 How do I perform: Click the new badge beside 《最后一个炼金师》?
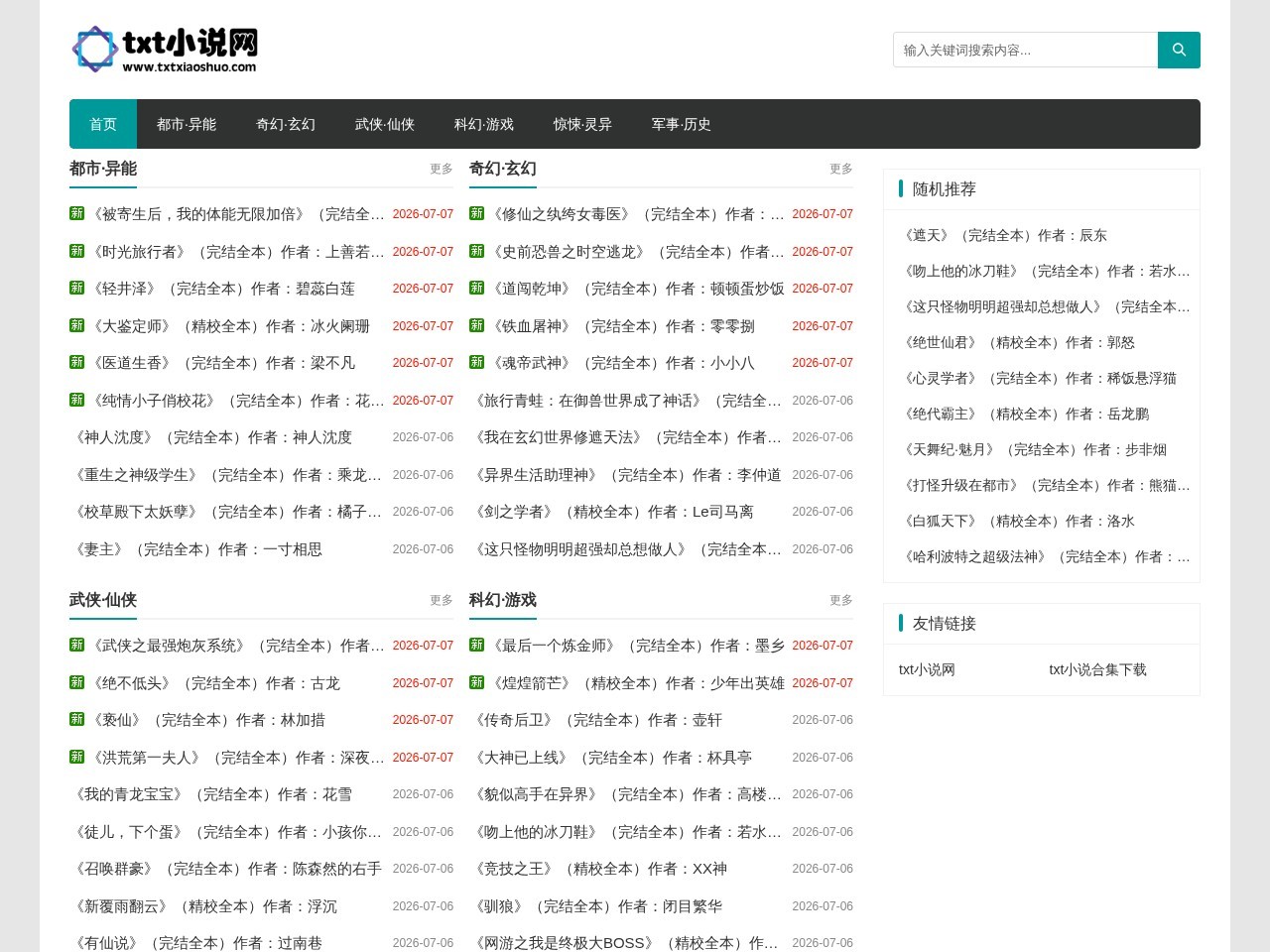point(476,645)
